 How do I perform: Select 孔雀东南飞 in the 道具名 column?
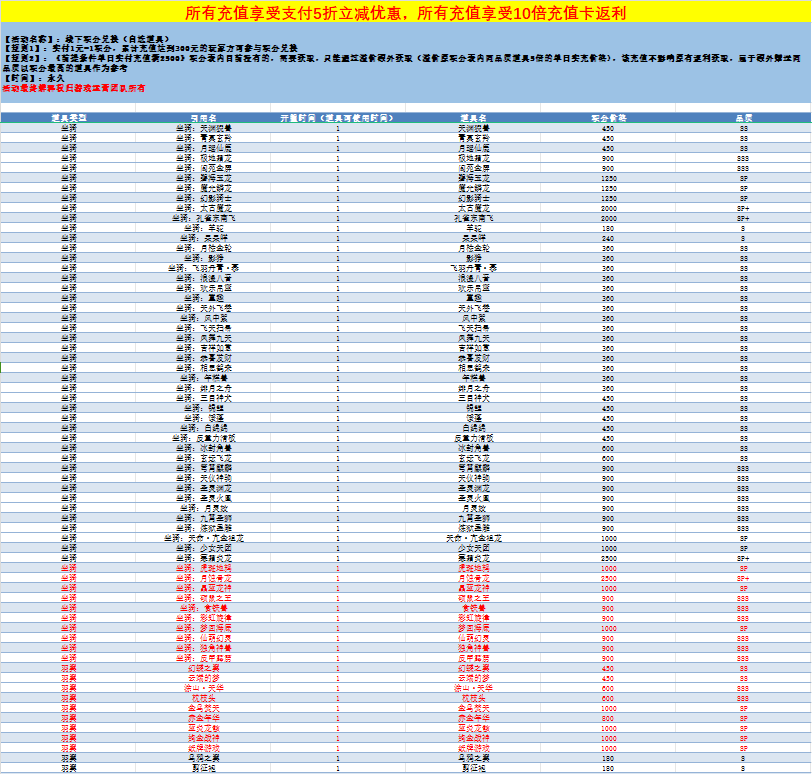click(x=473, y=218)
